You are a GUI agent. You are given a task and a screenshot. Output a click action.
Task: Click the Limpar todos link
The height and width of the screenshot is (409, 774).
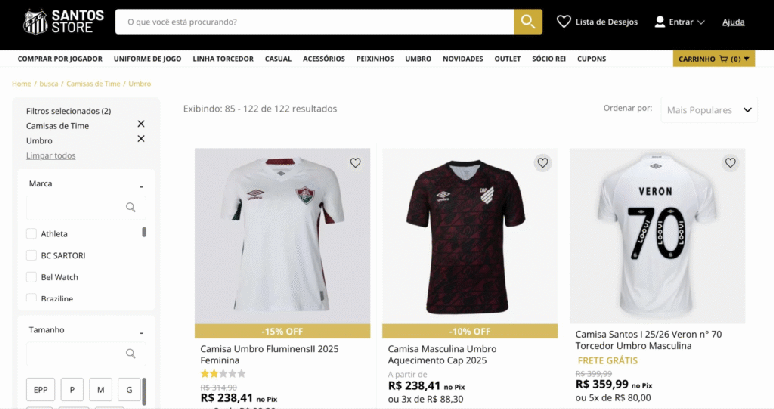pos(50,155)
